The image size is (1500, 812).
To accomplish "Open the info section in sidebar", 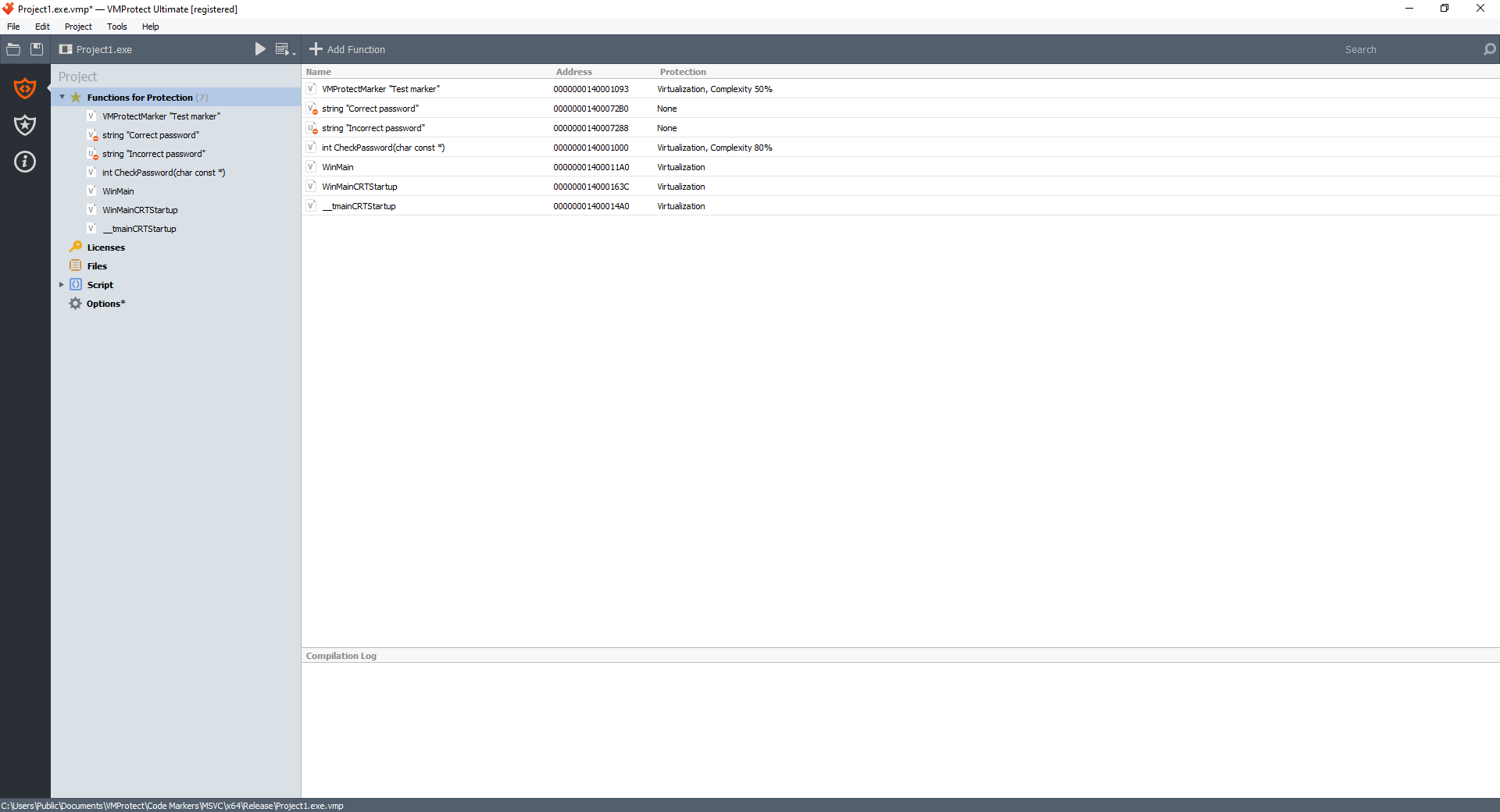I will [25, 162].
